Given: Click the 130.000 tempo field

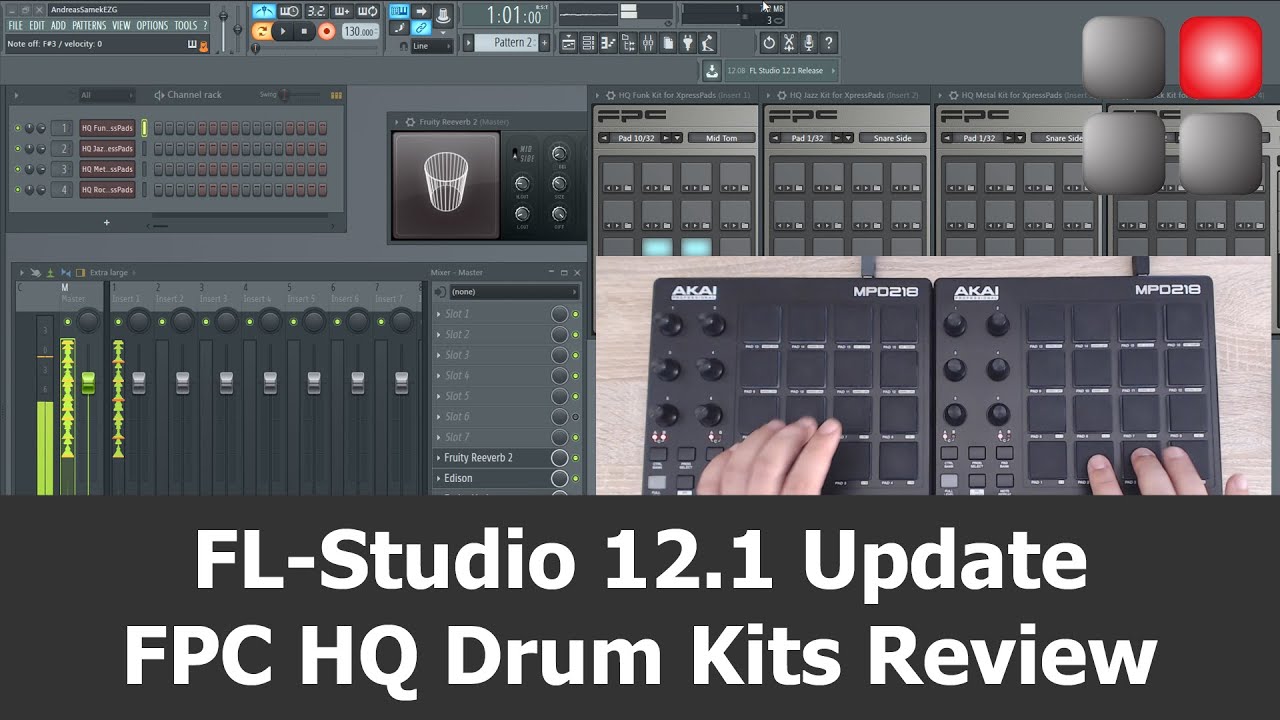Looking at the screenshot, I should (x=360, y=31).
